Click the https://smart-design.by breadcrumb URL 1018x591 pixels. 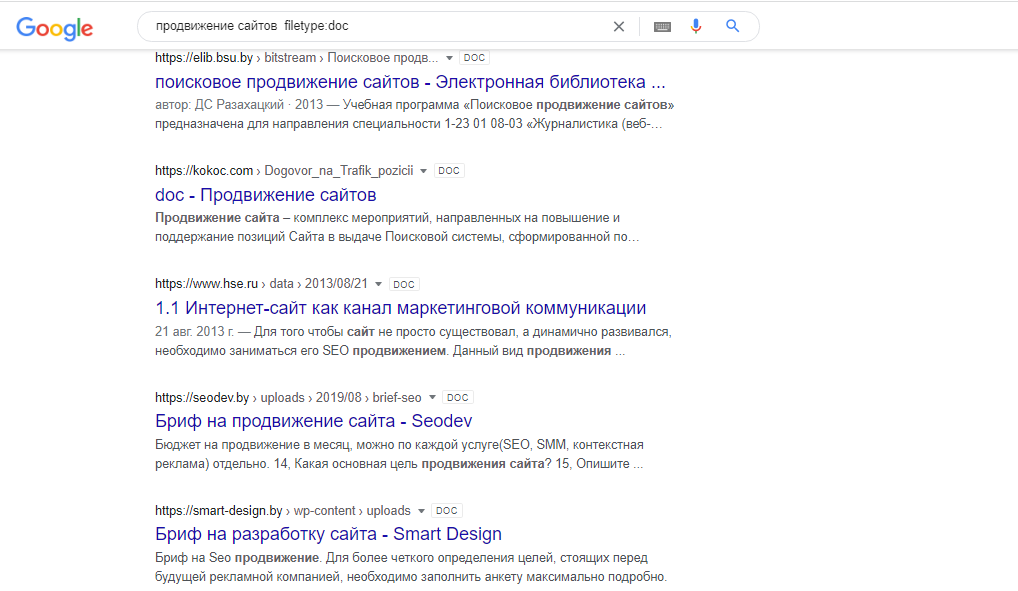[x=219, y=510]
